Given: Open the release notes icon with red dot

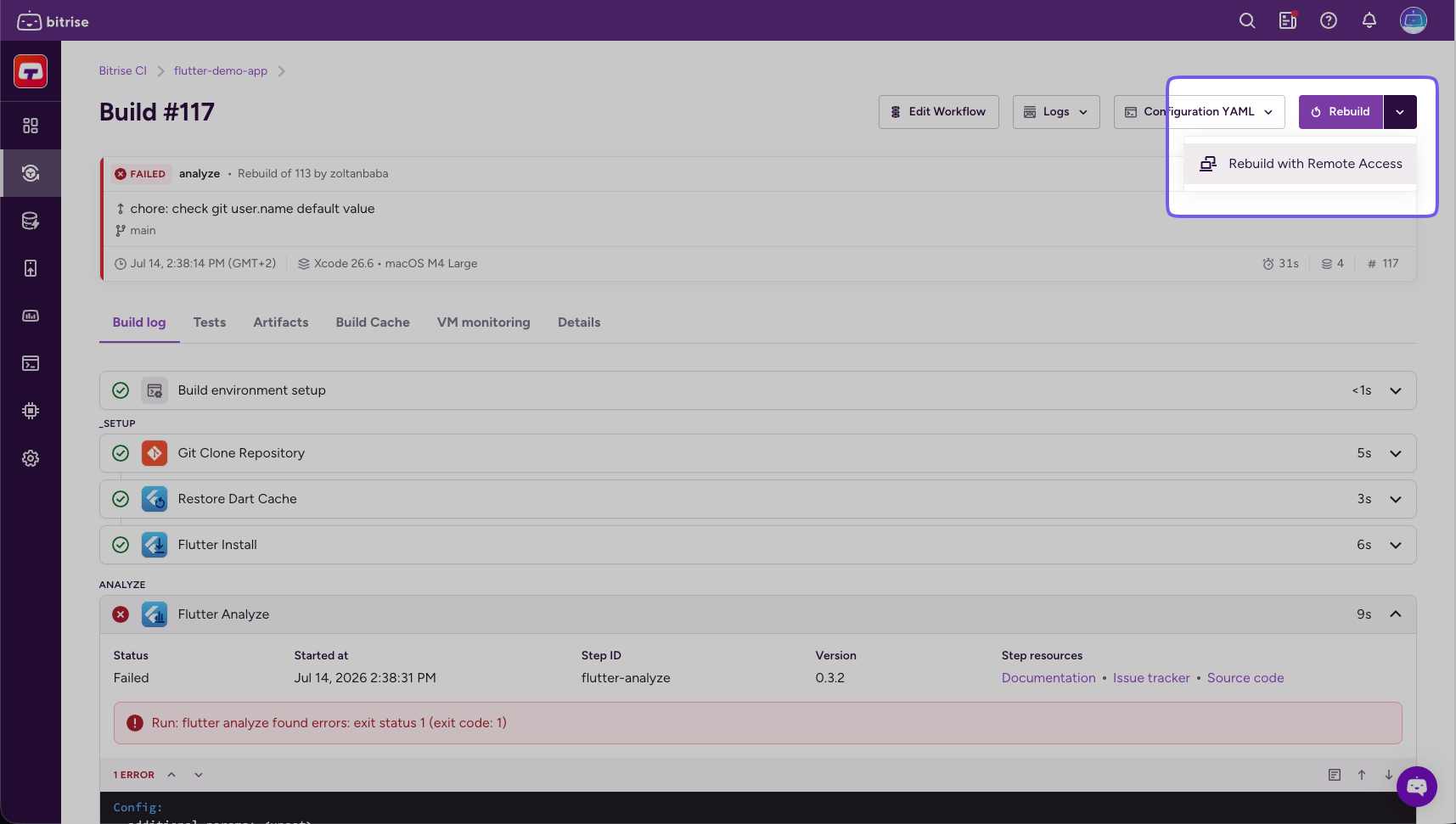Looking at the screenshot, I should [1288, 20].
